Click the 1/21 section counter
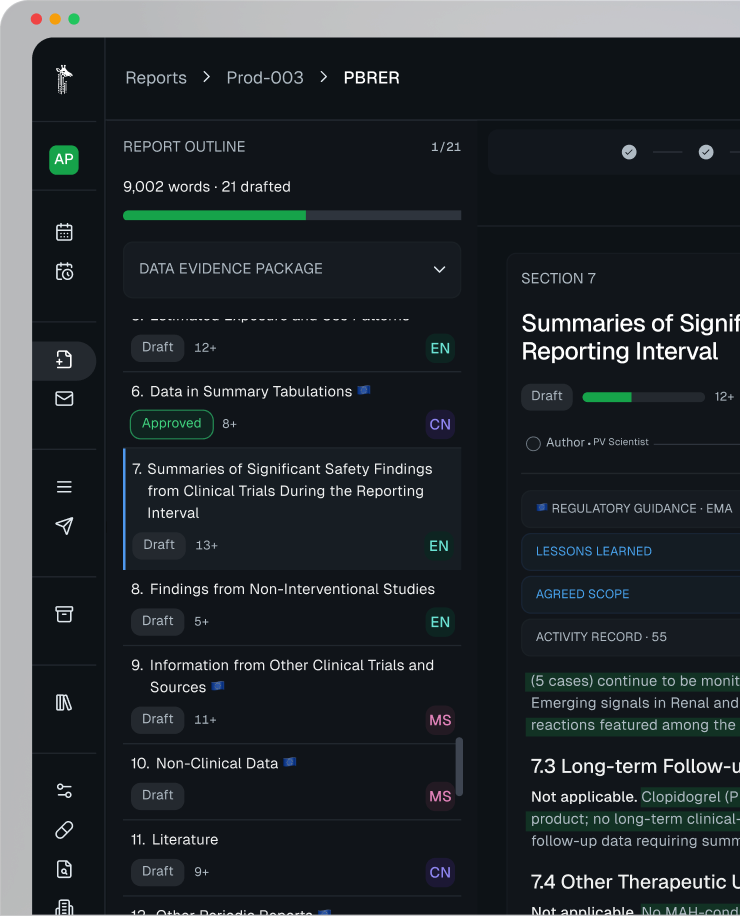The height and width of the screenshot is (916, 740). coord(446,147)
